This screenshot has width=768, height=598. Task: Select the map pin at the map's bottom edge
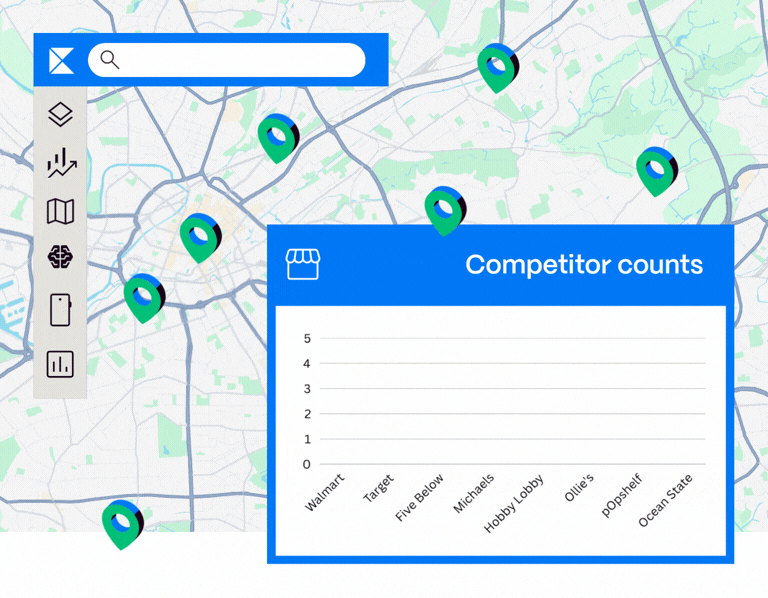point(122,525)
